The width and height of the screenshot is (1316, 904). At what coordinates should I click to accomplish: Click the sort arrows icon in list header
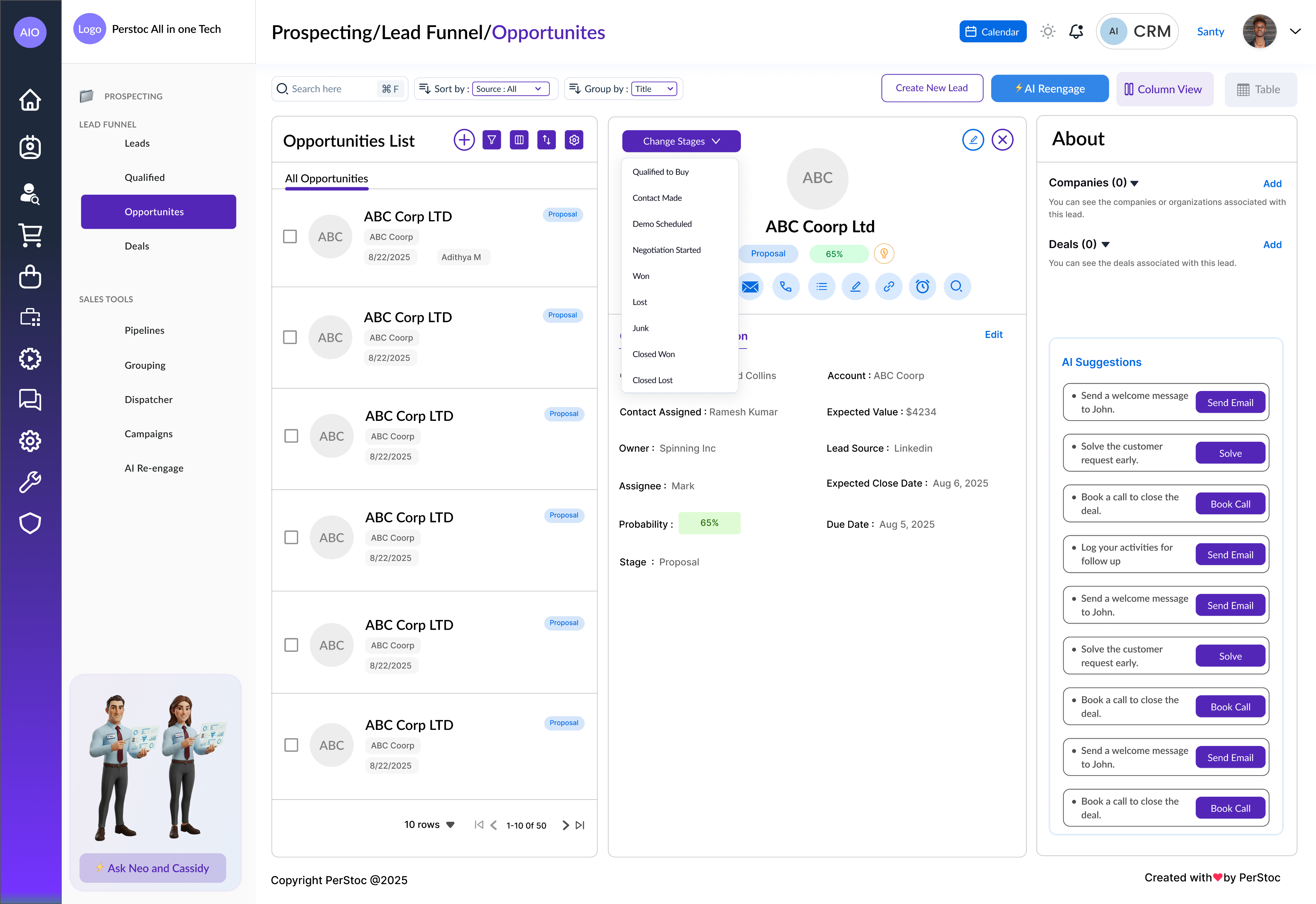coord(546,140)
